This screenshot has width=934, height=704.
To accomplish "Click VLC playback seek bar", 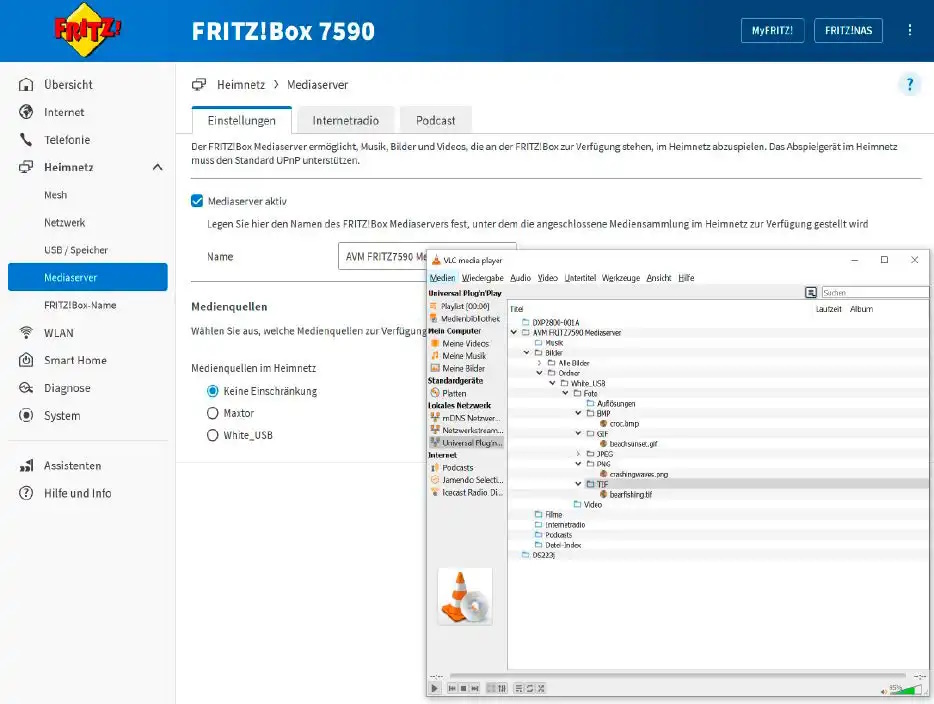I will (x=678, y=676).
